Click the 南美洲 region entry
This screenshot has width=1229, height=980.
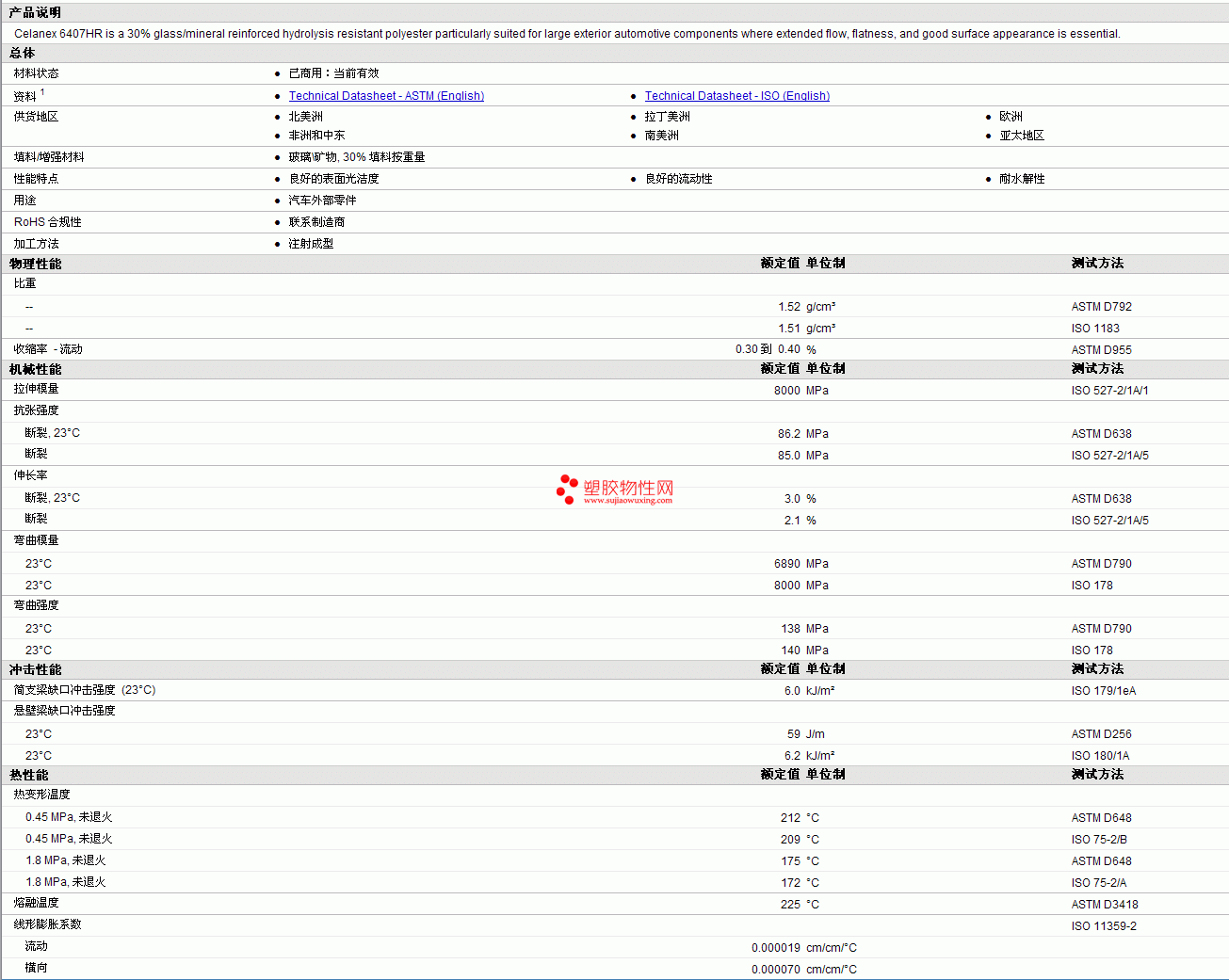662,136
